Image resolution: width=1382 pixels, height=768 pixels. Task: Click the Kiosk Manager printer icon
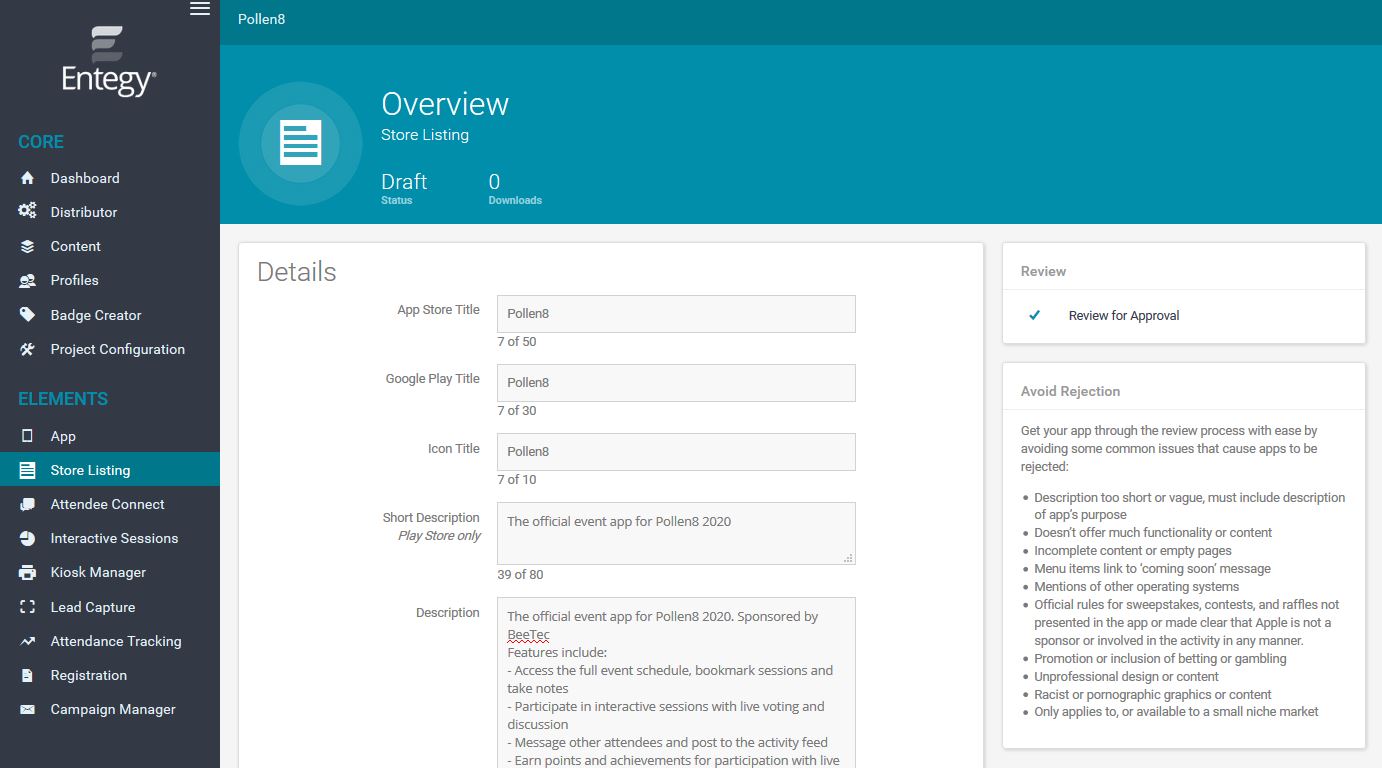point(28,572)
